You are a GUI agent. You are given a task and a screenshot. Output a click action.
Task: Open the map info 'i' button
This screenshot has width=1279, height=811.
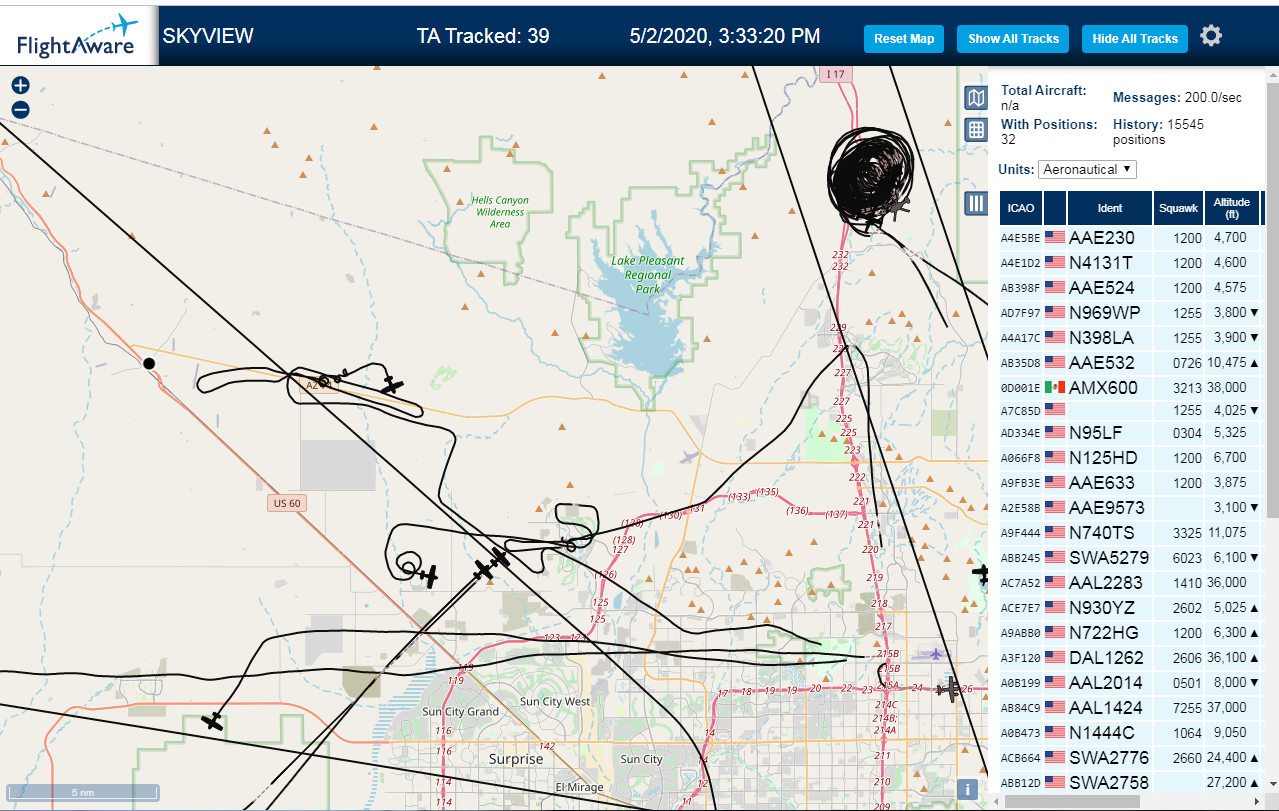click(x=967, y=789)
